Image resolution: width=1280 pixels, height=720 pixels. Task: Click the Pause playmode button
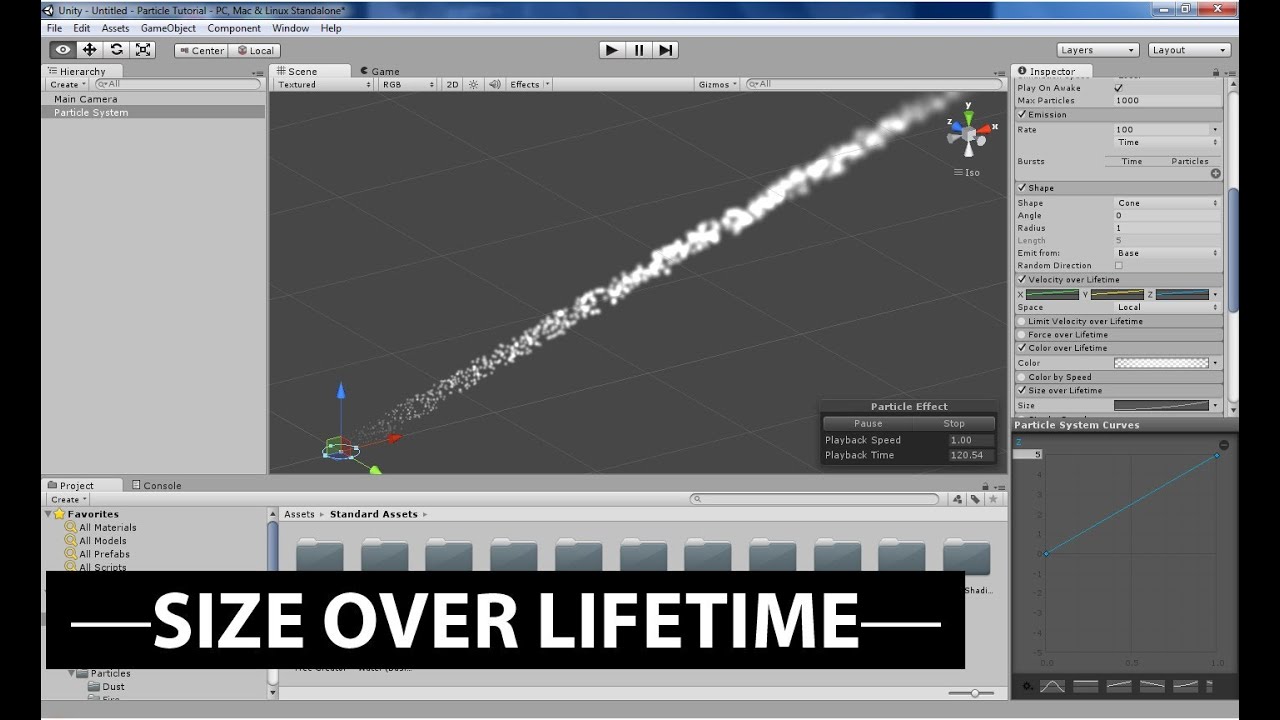[639, 50]
